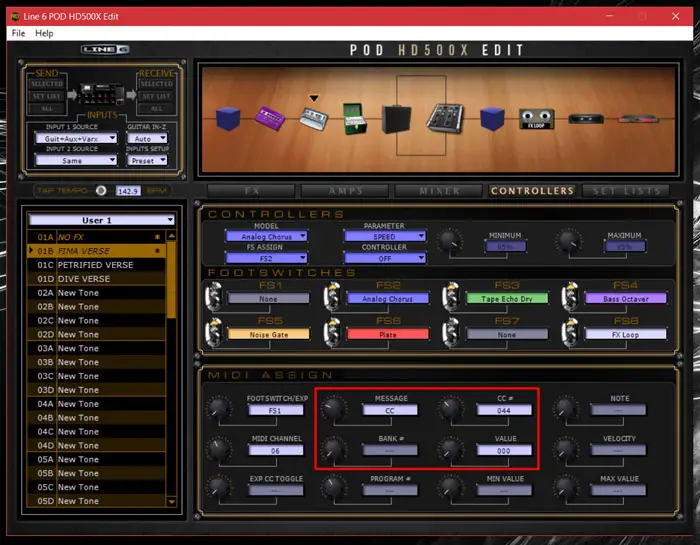The width and height of the screenshot is (700, 545).
Task: Open the FS Assign FS2 dropdown
Action: coord(267,258)
